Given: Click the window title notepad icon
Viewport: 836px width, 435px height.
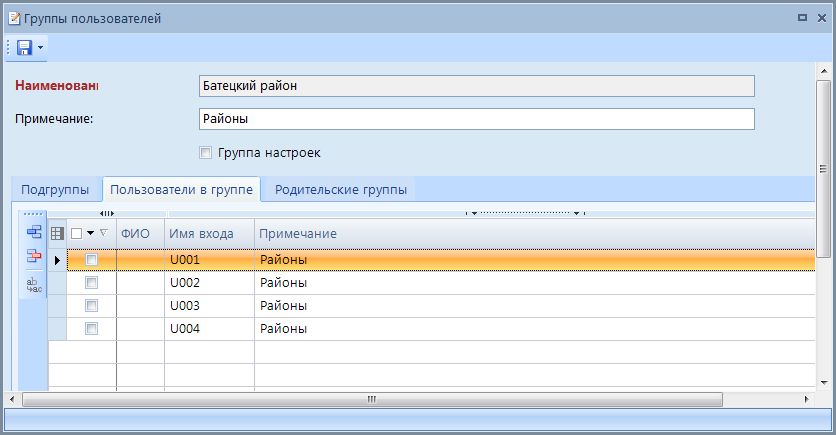Looking at the screenshot, I should (13, 18).
